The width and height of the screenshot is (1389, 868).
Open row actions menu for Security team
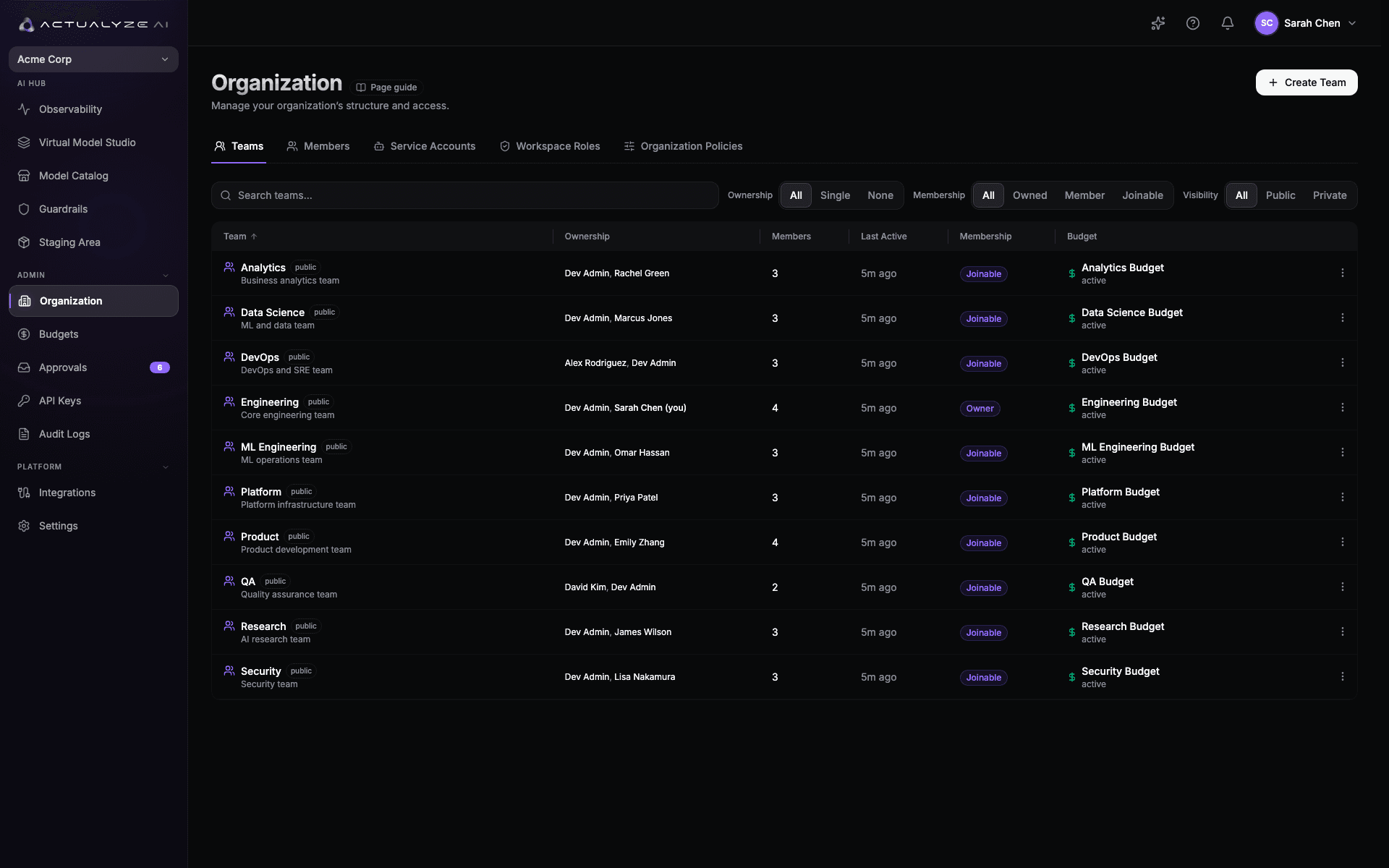[x=1342, y=677]
